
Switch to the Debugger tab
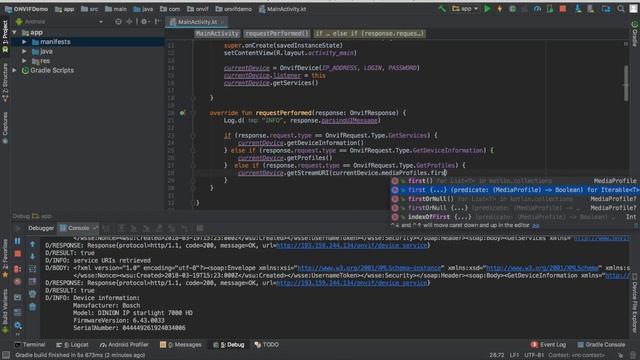coord(41,228)
